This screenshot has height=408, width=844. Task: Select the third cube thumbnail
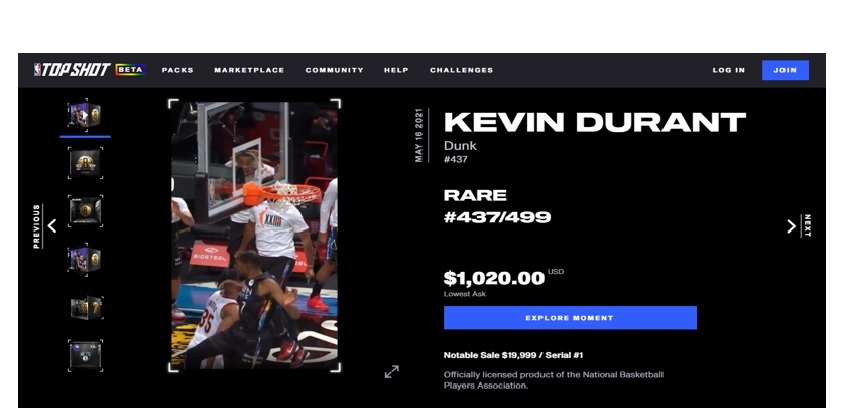[x=85, y=210]
